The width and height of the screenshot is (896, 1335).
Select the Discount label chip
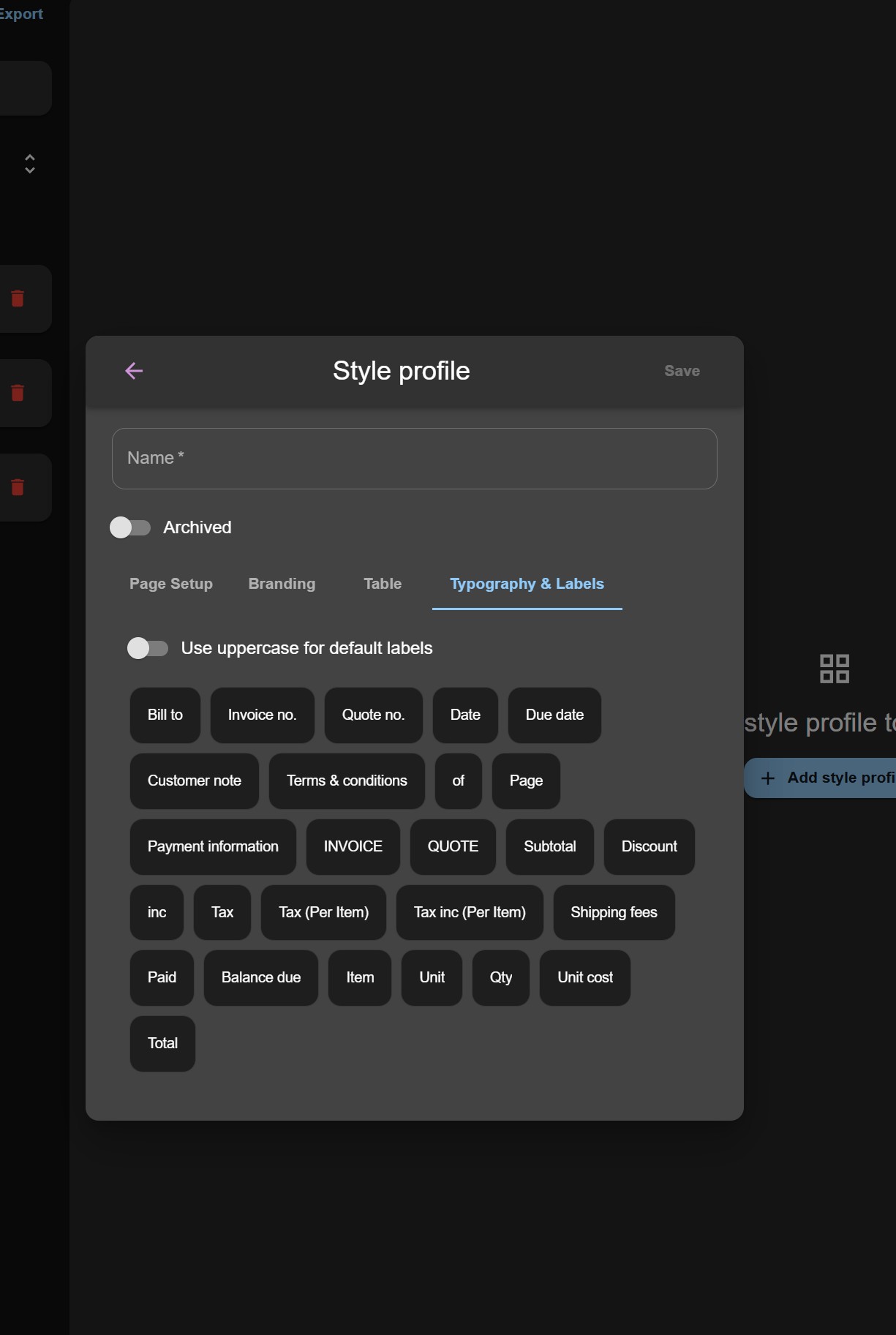pos(650,847)
